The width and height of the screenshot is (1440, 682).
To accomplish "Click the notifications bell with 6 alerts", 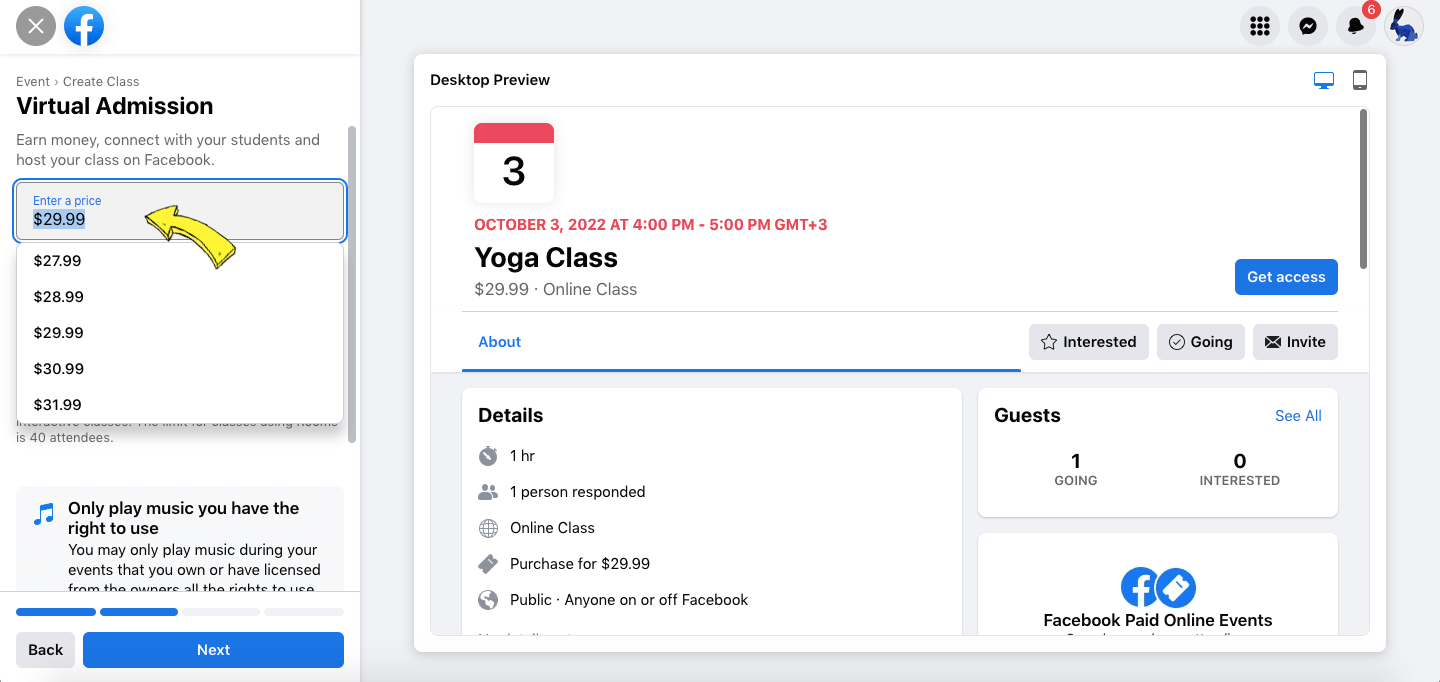I will pos(1355,26).
